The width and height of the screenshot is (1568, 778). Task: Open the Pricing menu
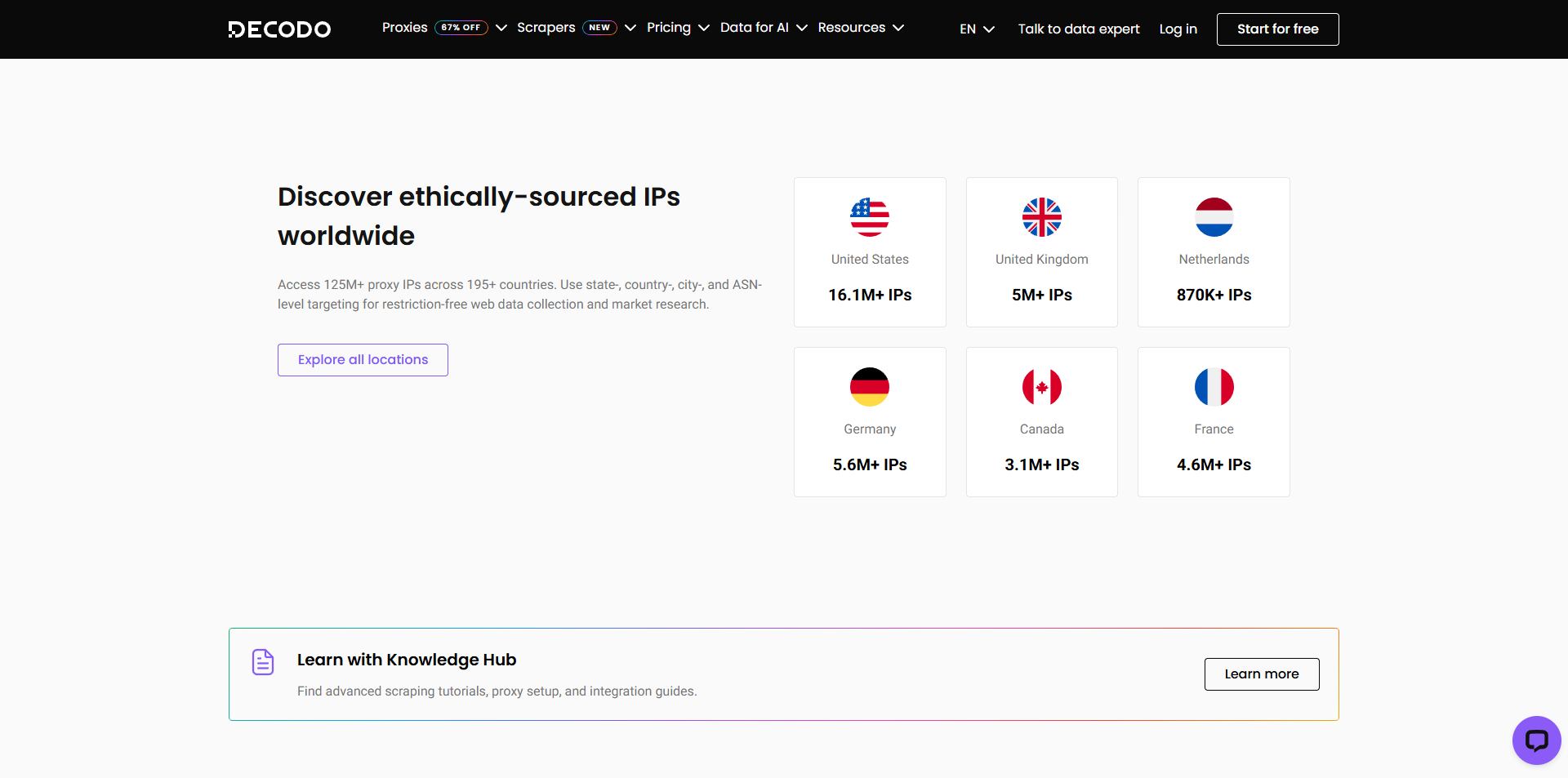pos(677,28)
